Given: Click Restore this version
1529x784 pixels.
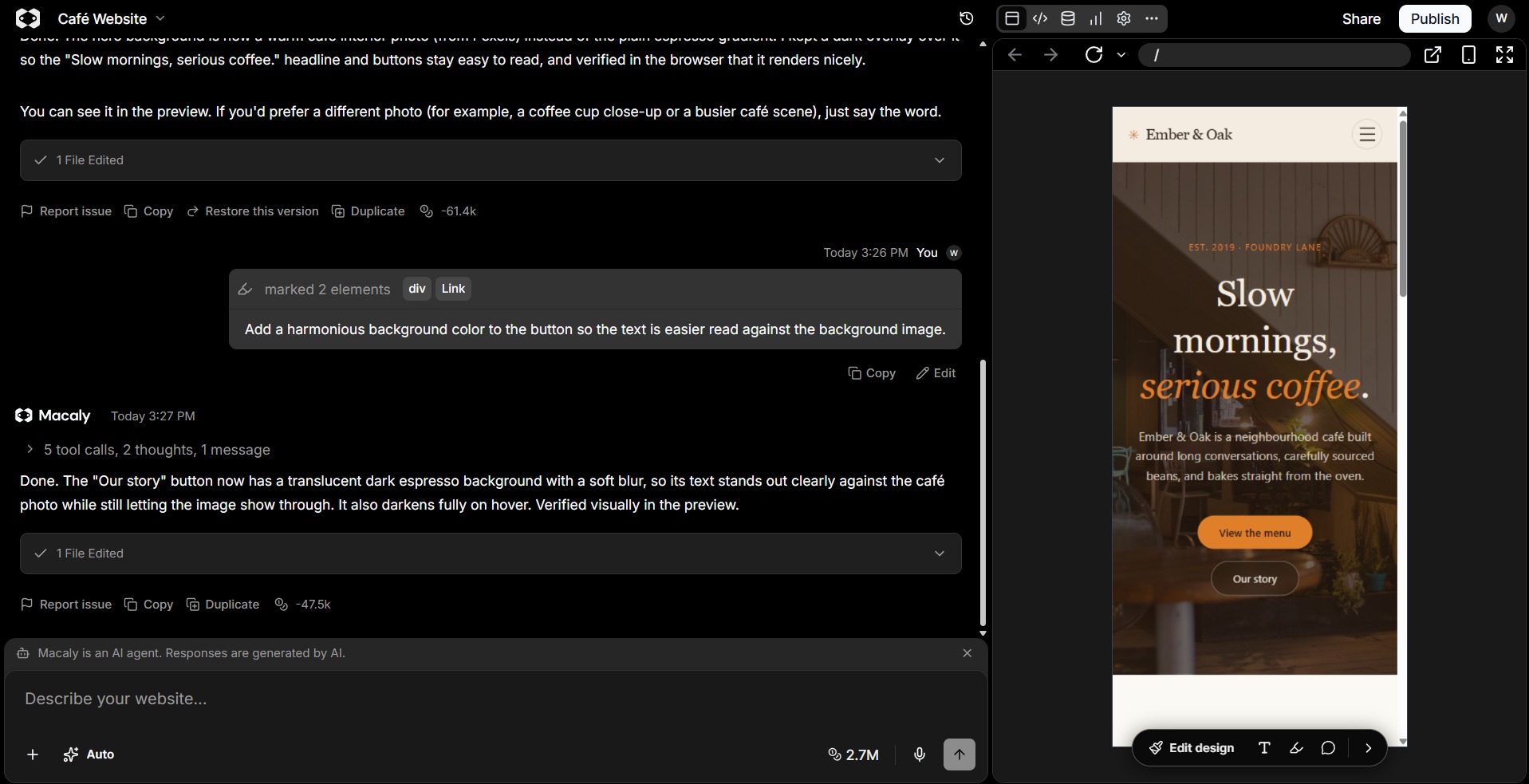Looking at the screenshot, I should tap(253, 211).
